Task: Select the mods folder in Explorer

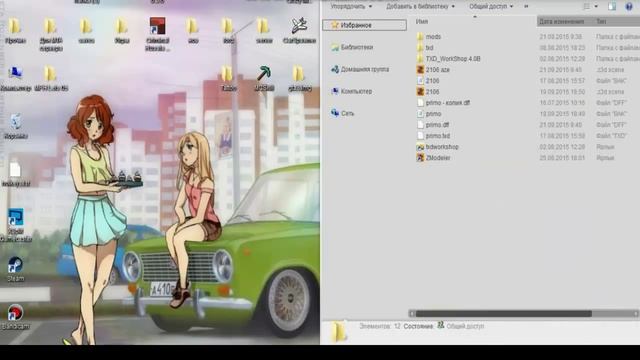Action: tap(429, 37)
